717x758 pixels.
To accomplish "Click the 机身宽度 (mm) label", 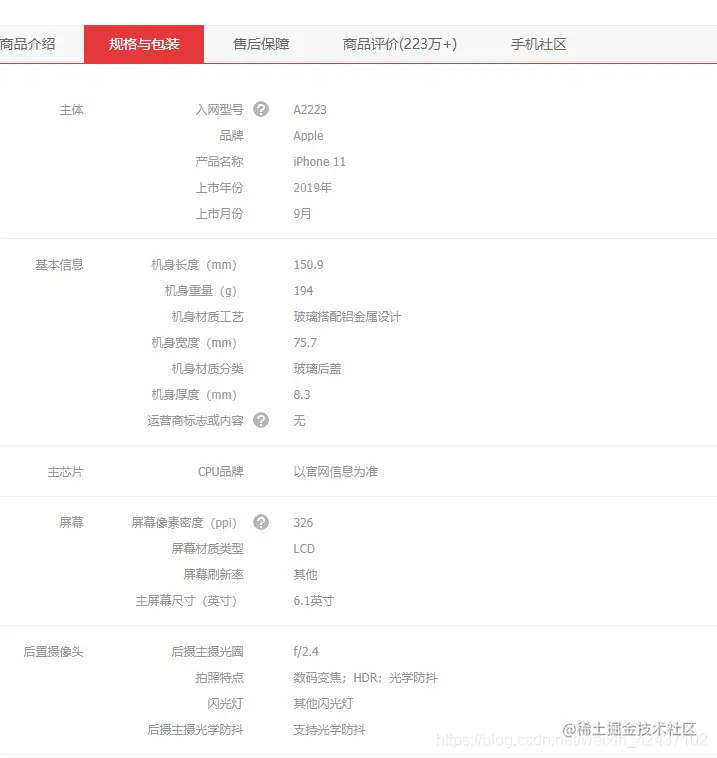I will pos(194,343).
